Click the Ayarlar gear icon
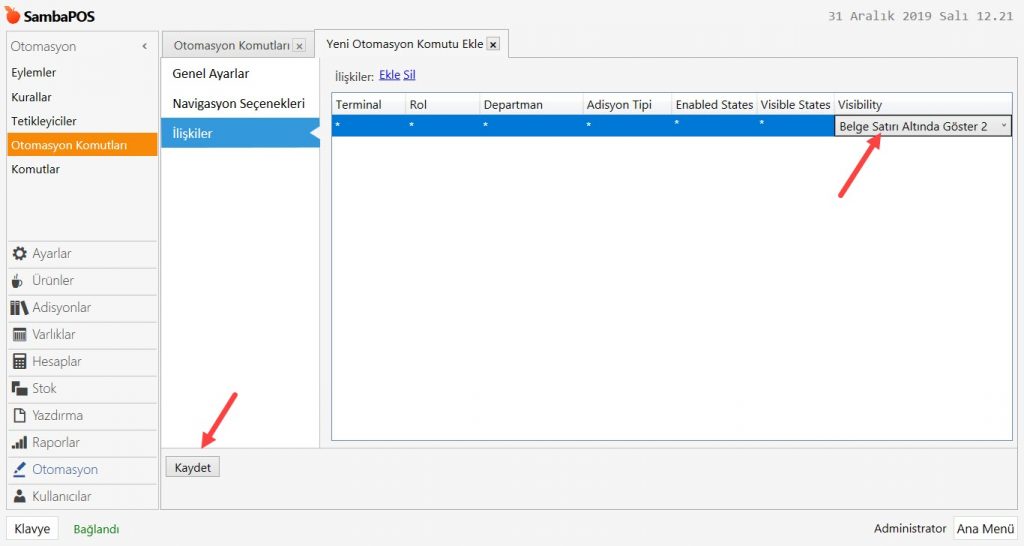Viewport: 1024px width, 546px height. (19, 254)
